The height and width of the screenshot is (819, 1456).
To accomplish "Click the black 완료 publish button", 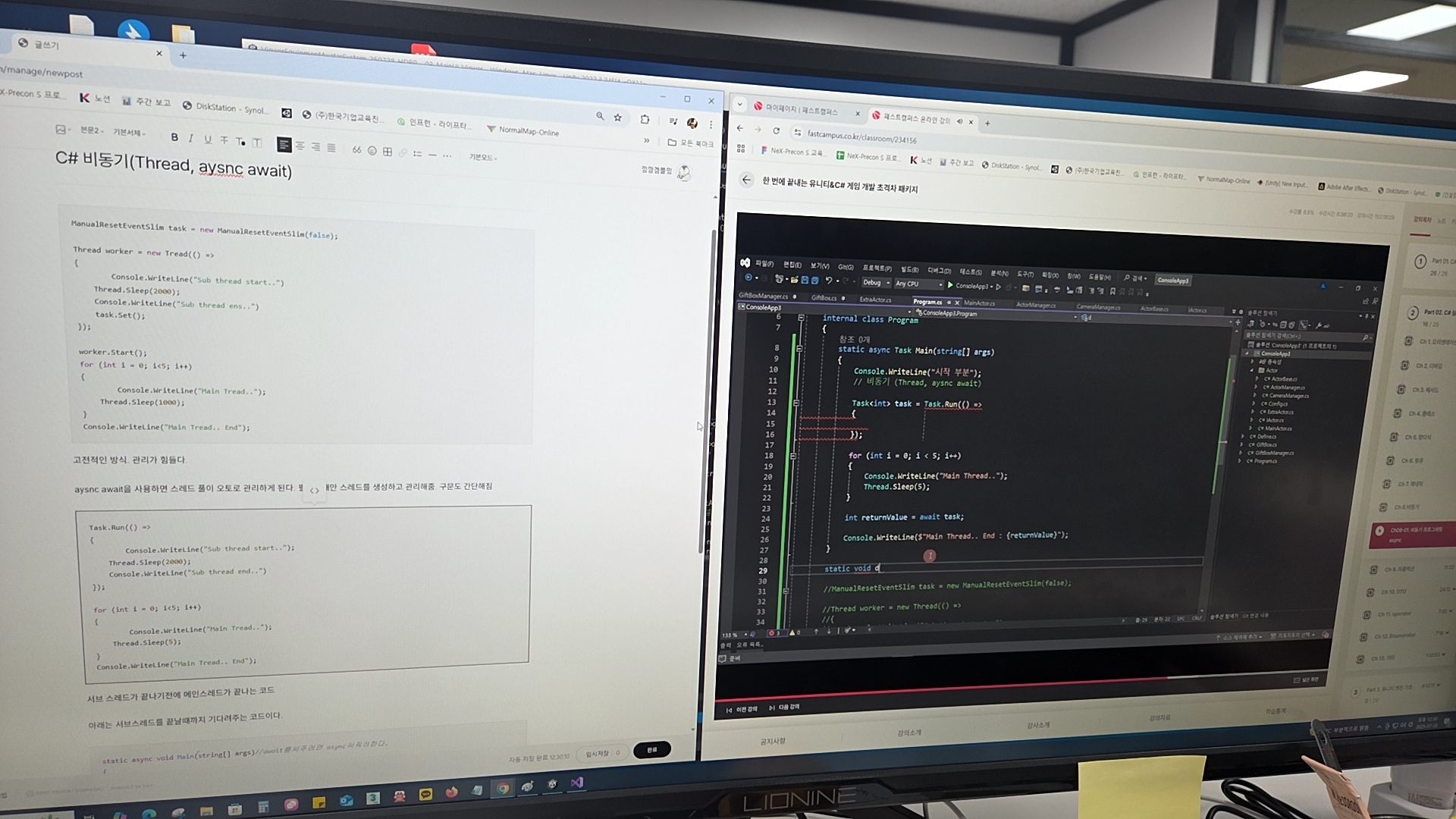I will point(651,750).
